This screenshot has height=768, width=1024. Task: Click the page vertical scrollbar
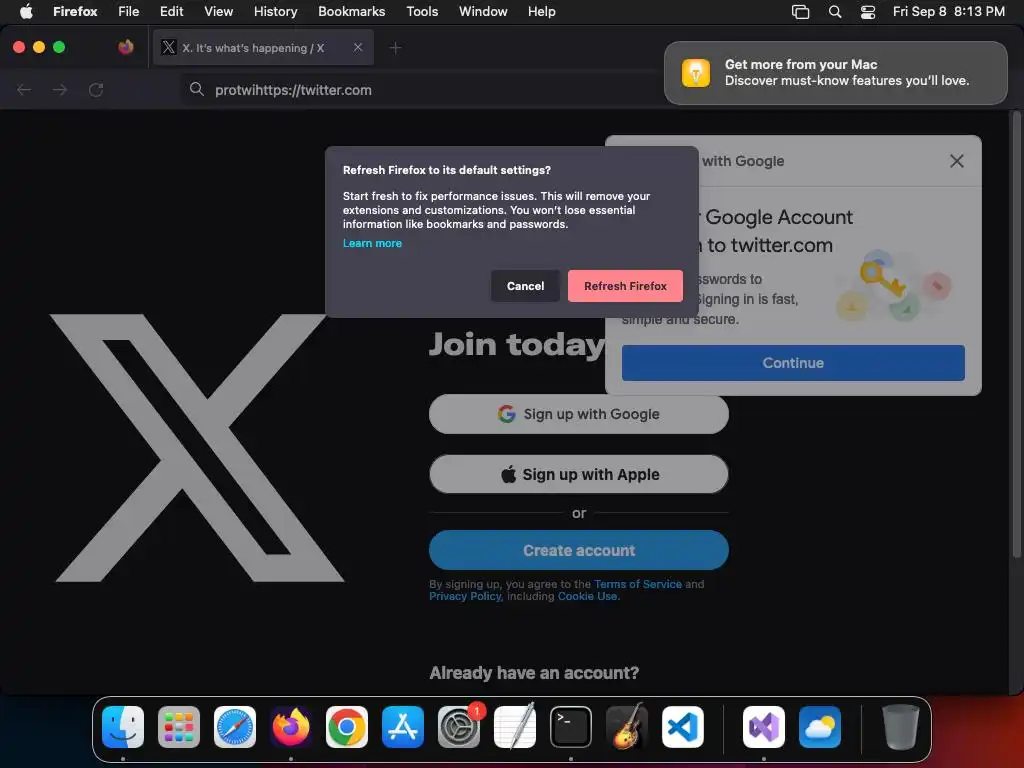tap(1016, 336)
